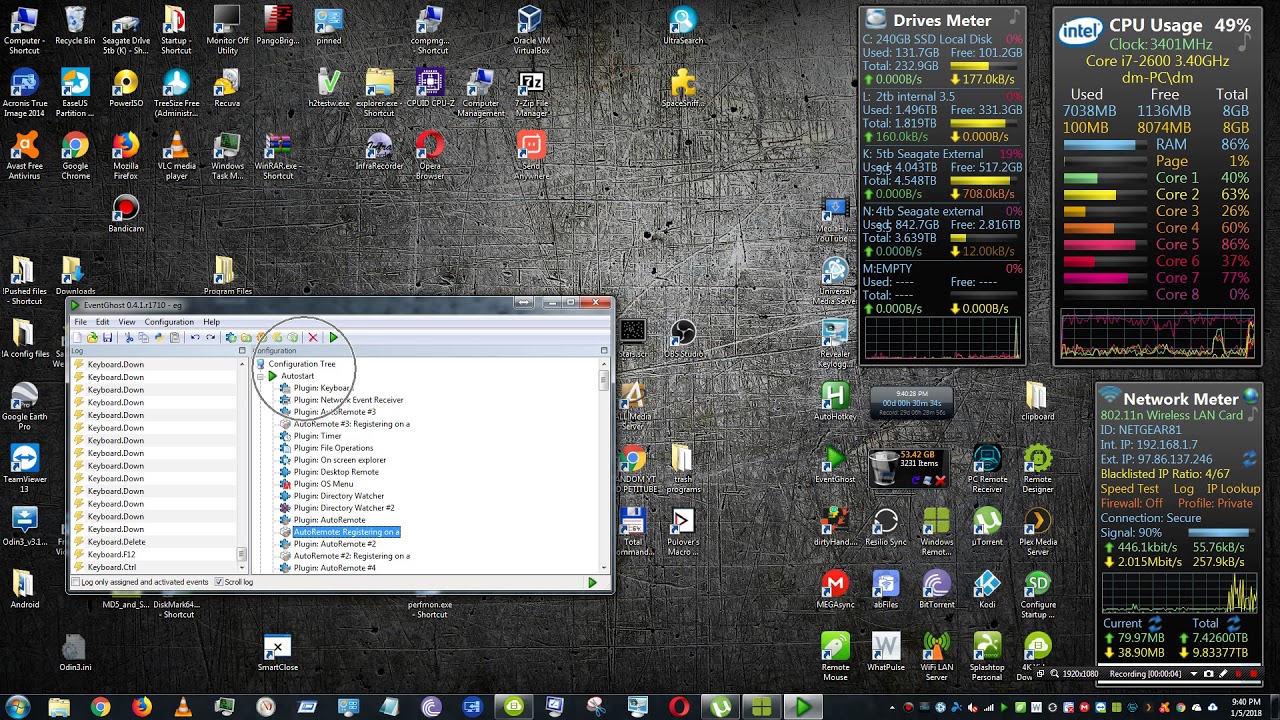Select 'Plugin: OS Menu' tree item
This screenshot has height=720, width=1280.
click(x=323, y=484)
